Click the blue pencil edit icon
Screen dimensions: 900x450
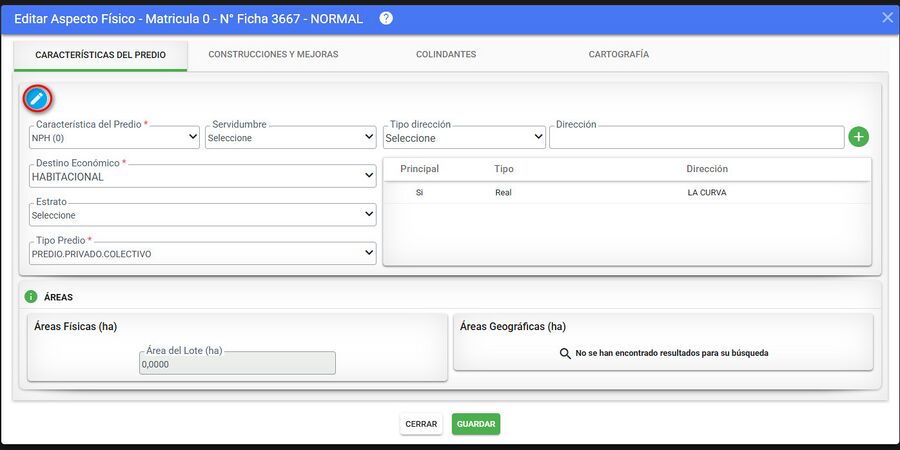(x=37, y=99)
